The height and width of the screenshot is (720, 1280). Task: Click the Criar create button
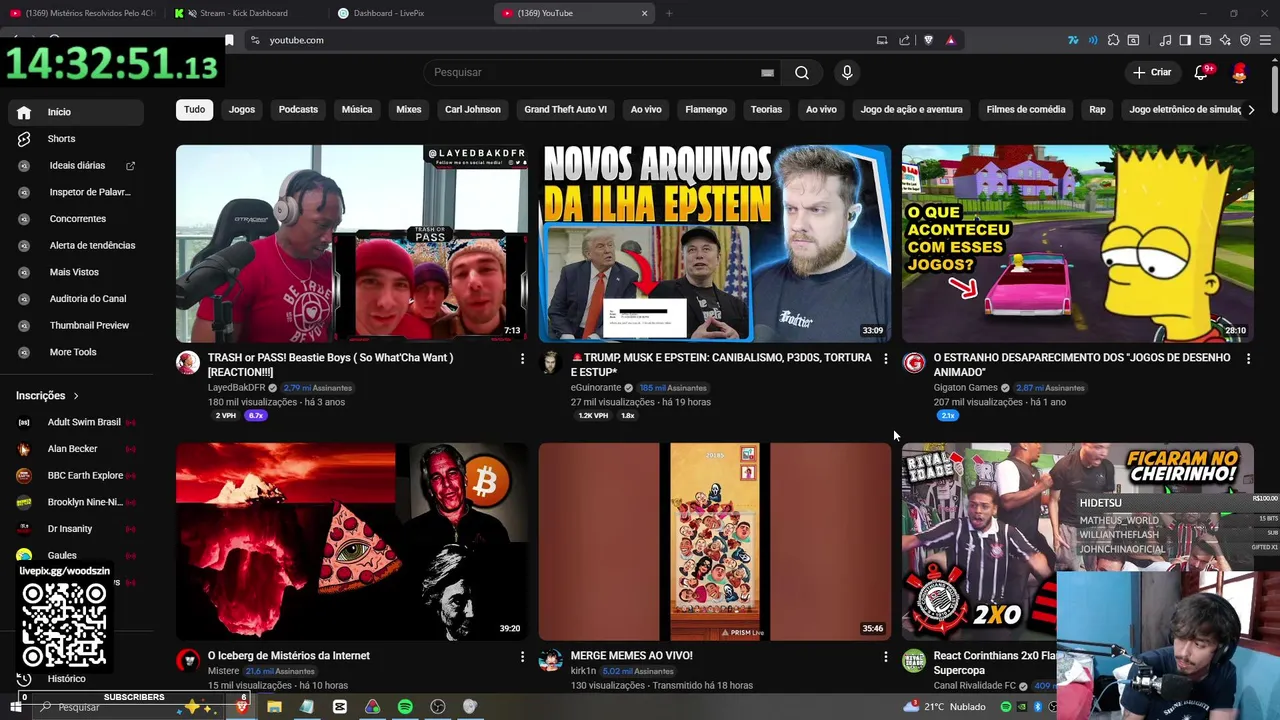click(x=1152, y=72)
